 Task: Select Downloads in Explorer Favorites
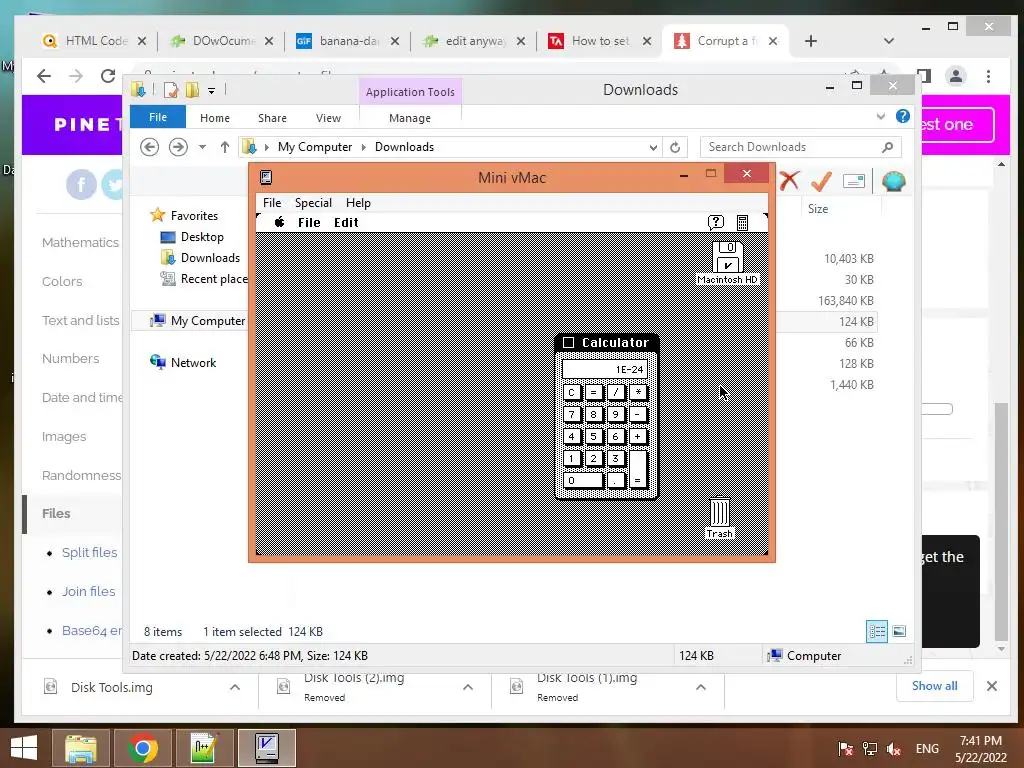pos(210,258)
